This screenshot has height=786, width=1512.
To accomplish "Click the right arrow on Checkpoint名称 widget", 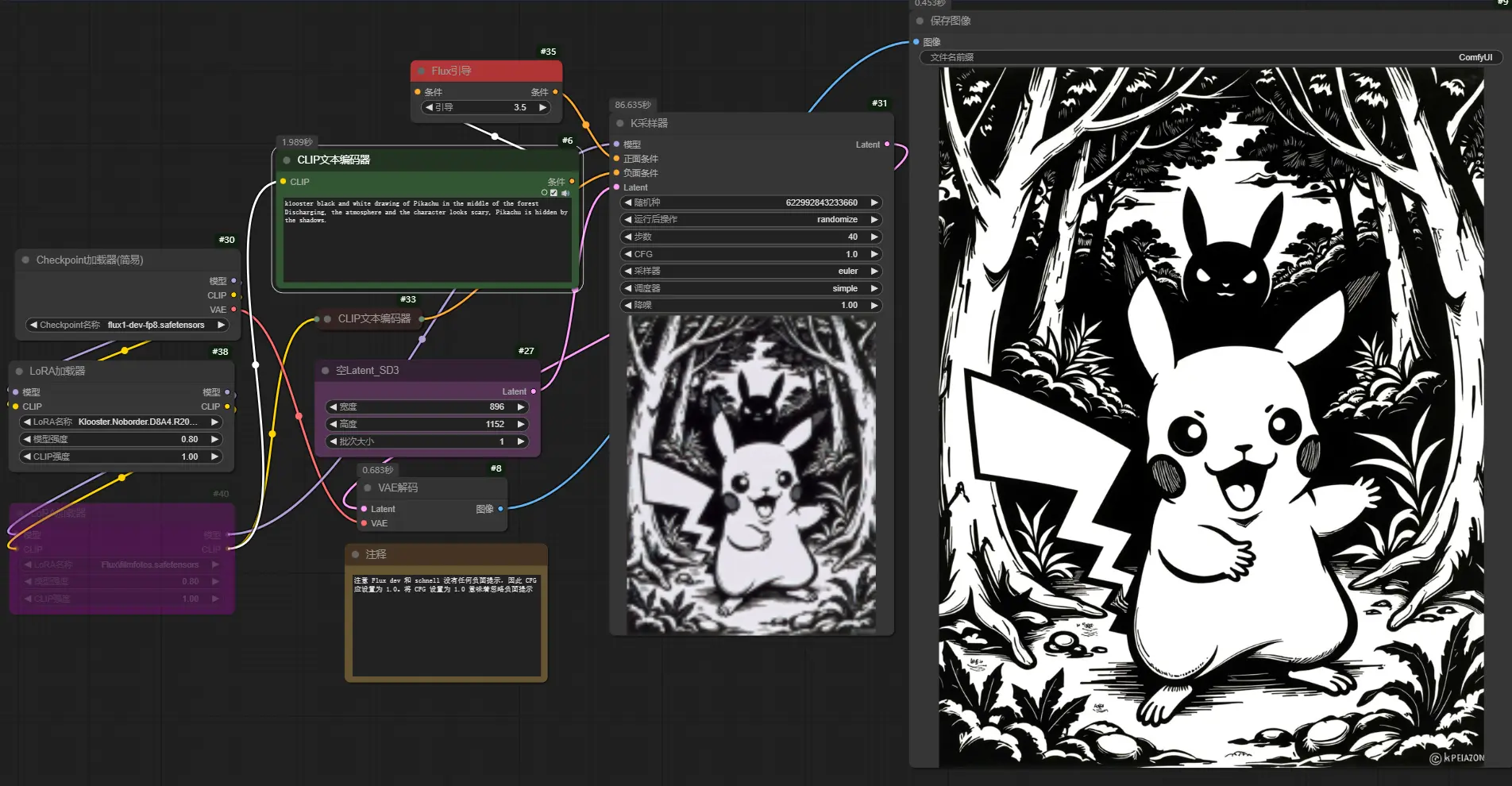I will [x=221, y=325].
